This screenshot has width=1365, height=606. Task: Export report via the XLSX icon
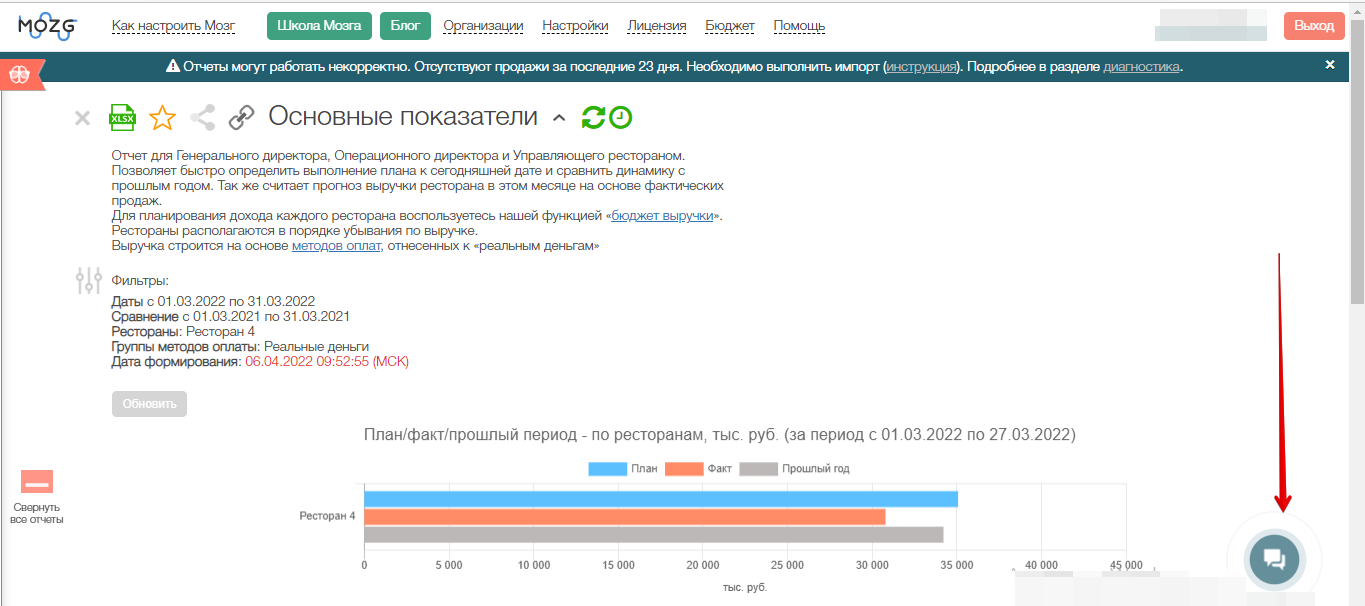tap(122, 118)
